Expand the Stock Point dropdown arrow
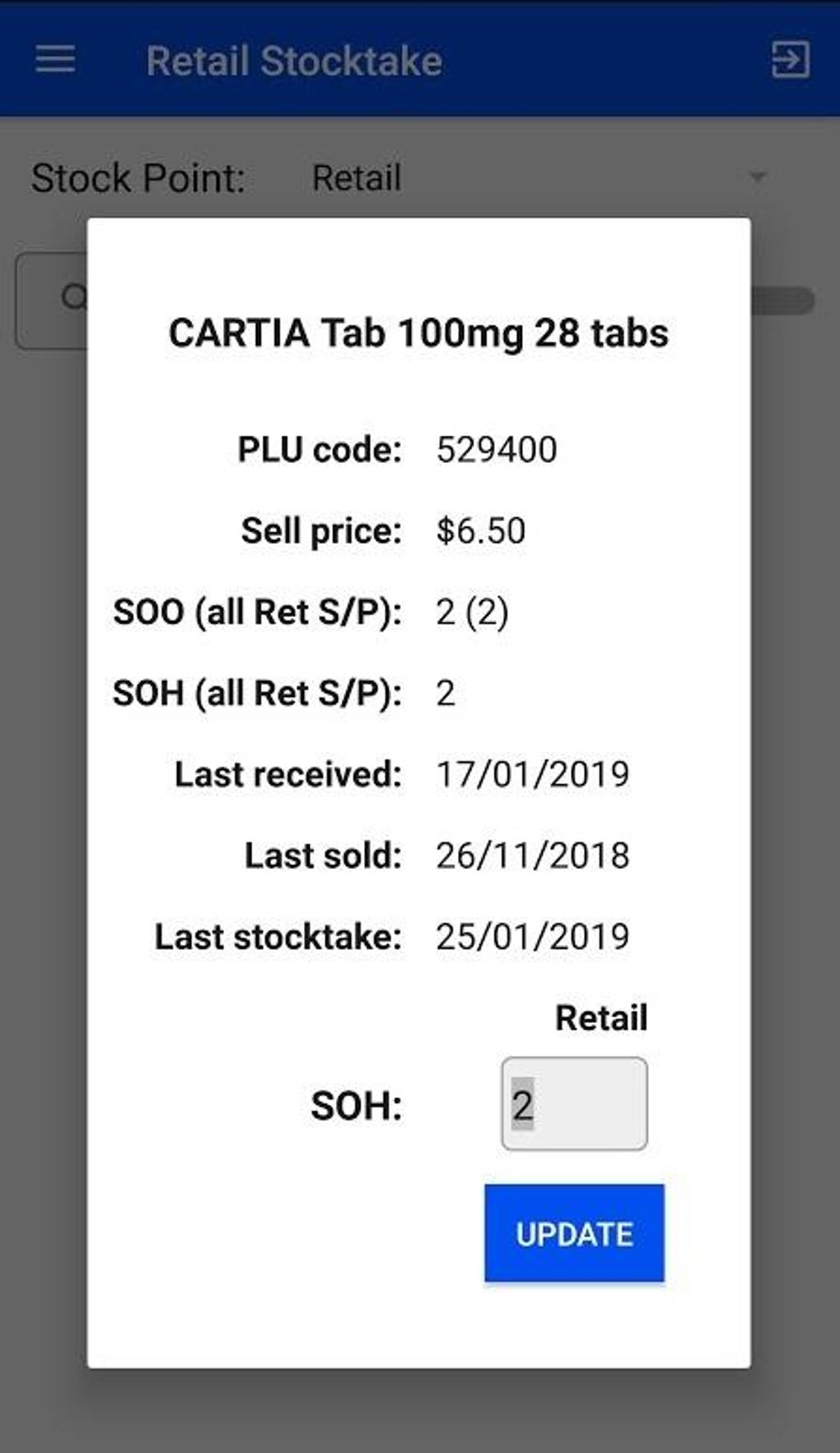The width and height of the screenshot is (840, 1453). click(x=758, y=177)
